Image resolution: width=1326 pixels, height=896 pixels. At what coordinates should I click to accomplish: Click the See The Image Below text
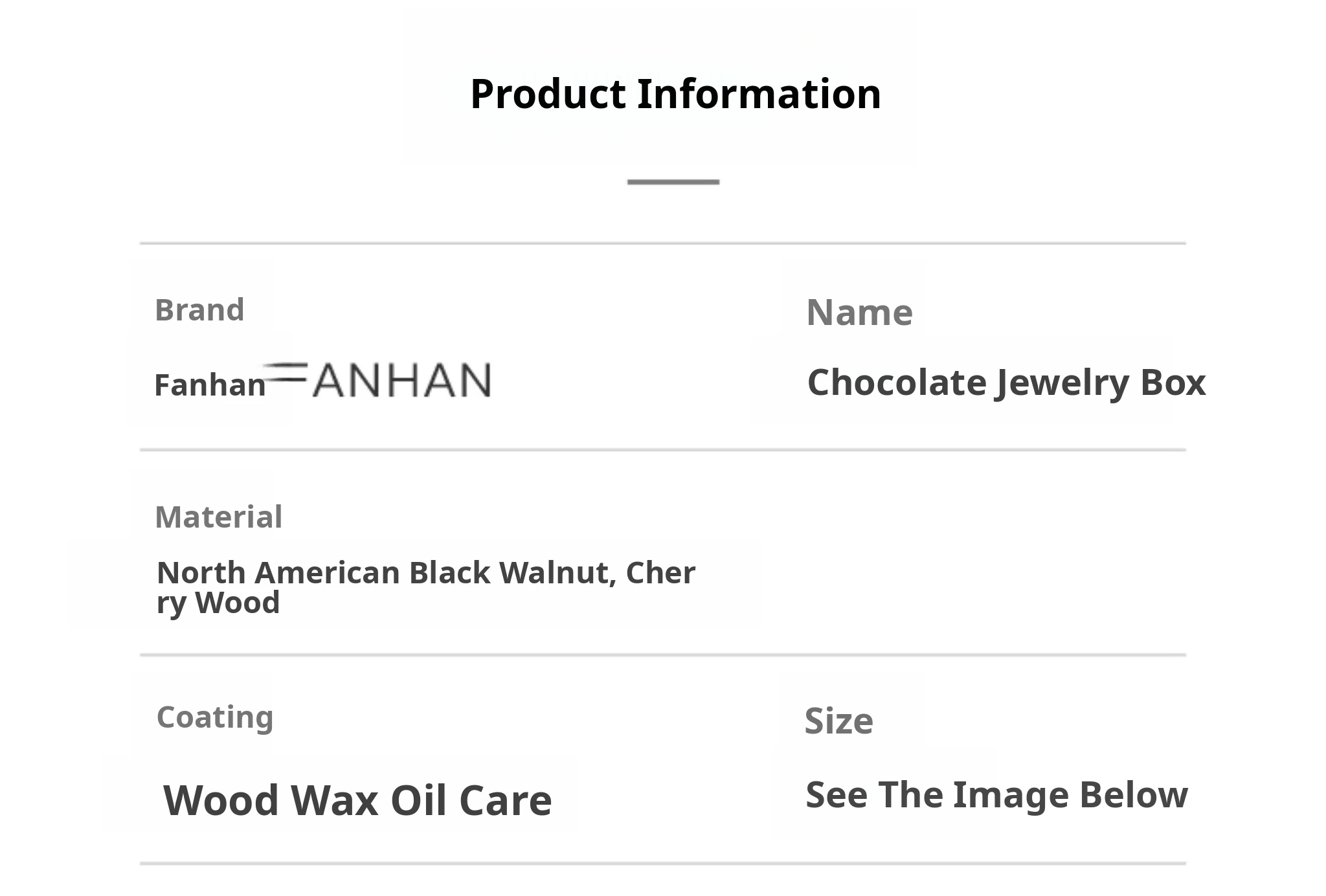coord(996,795)
